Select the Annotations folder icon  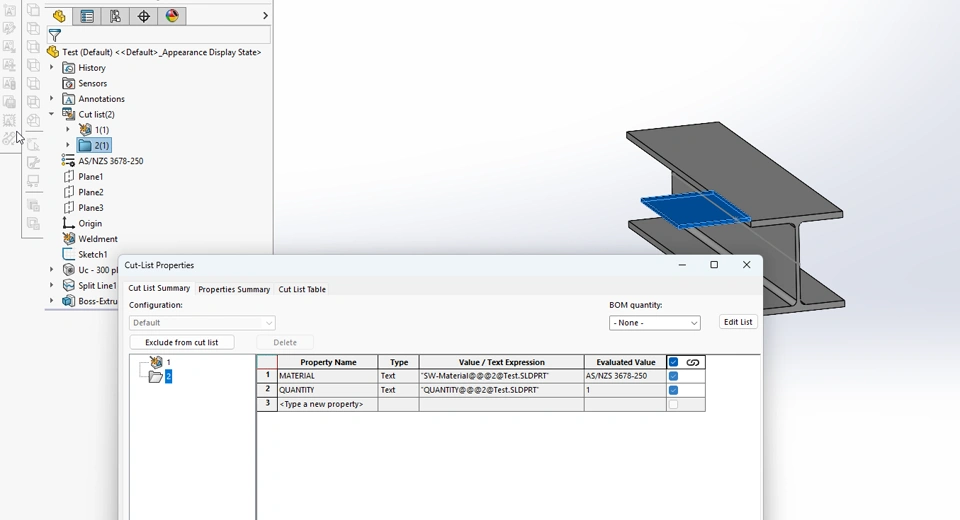point(69,99)
